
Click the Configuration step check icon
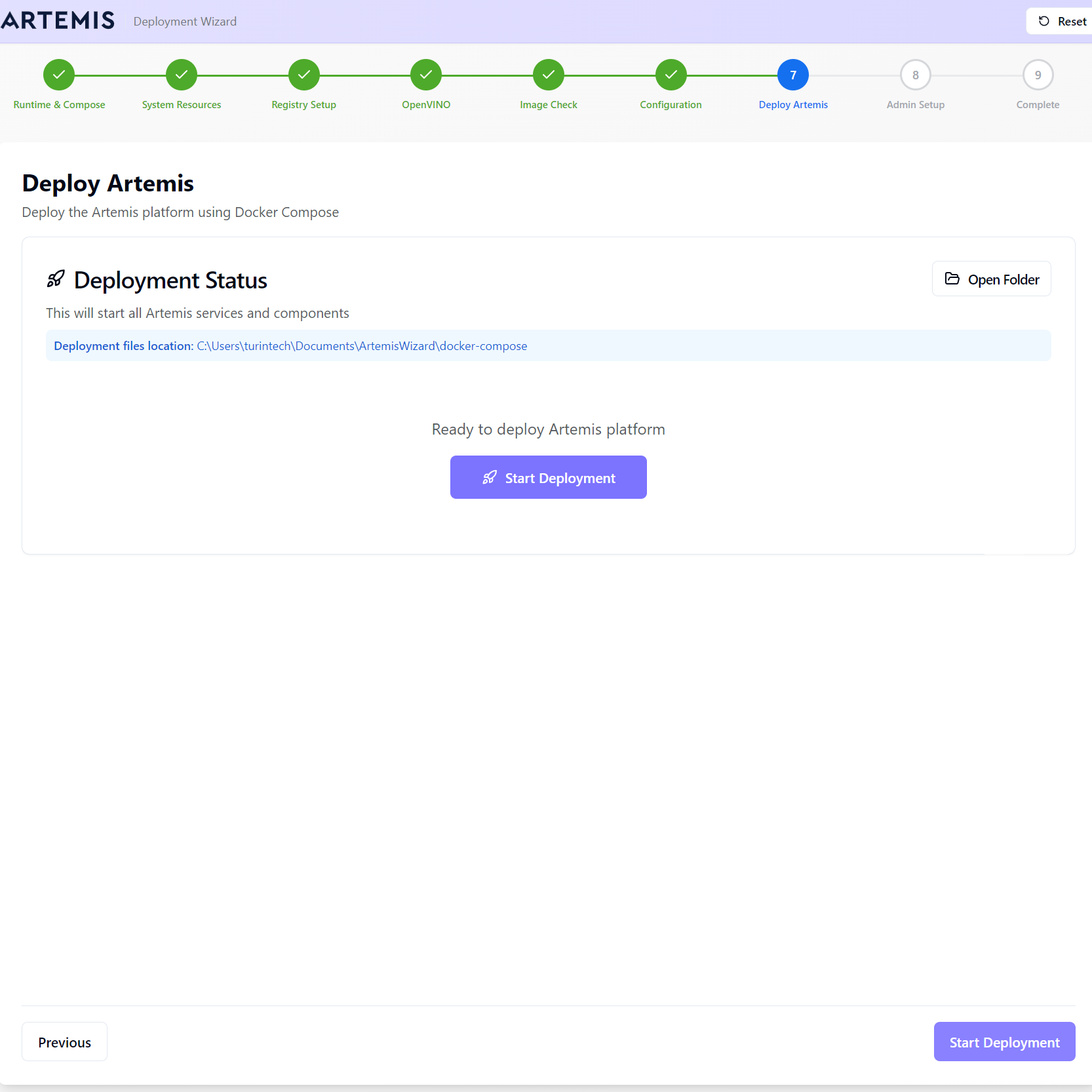(671, 75)
